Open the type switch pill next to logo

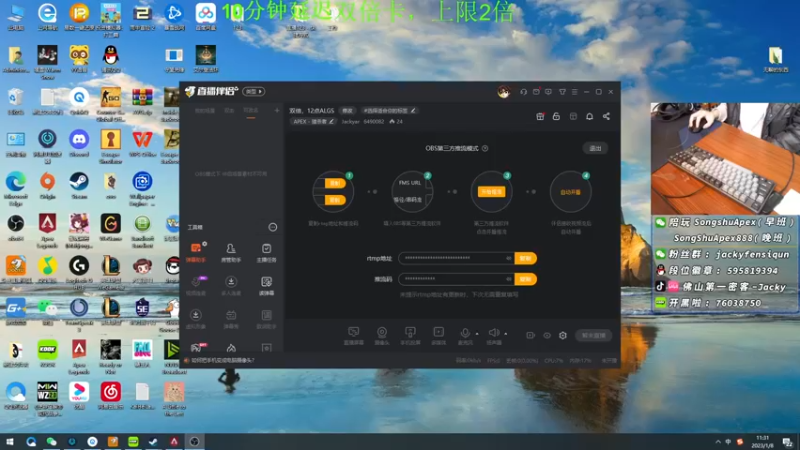point(254,91)
